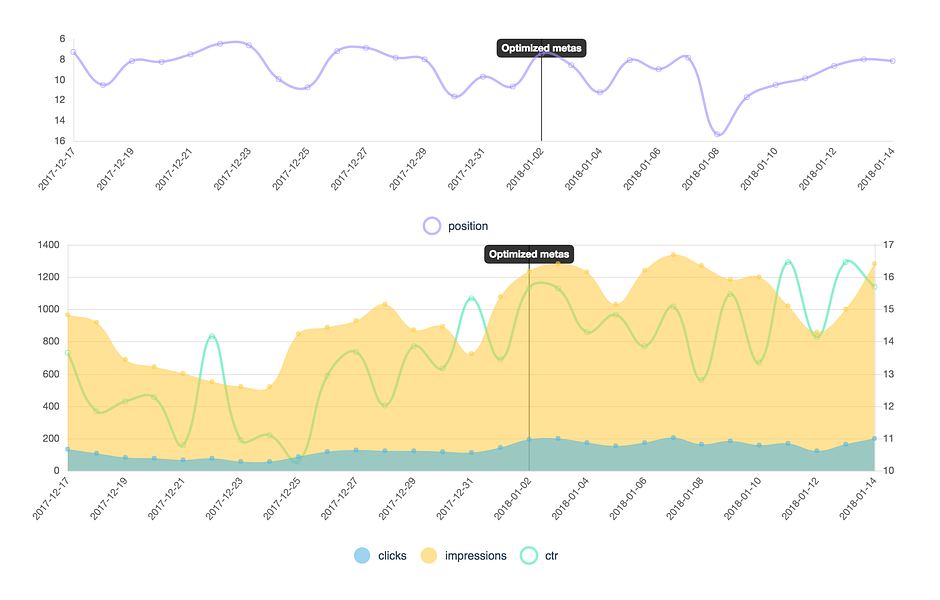
Task: Select Optimized metas annotation on lower chart
Action: [x=529, y=254]
